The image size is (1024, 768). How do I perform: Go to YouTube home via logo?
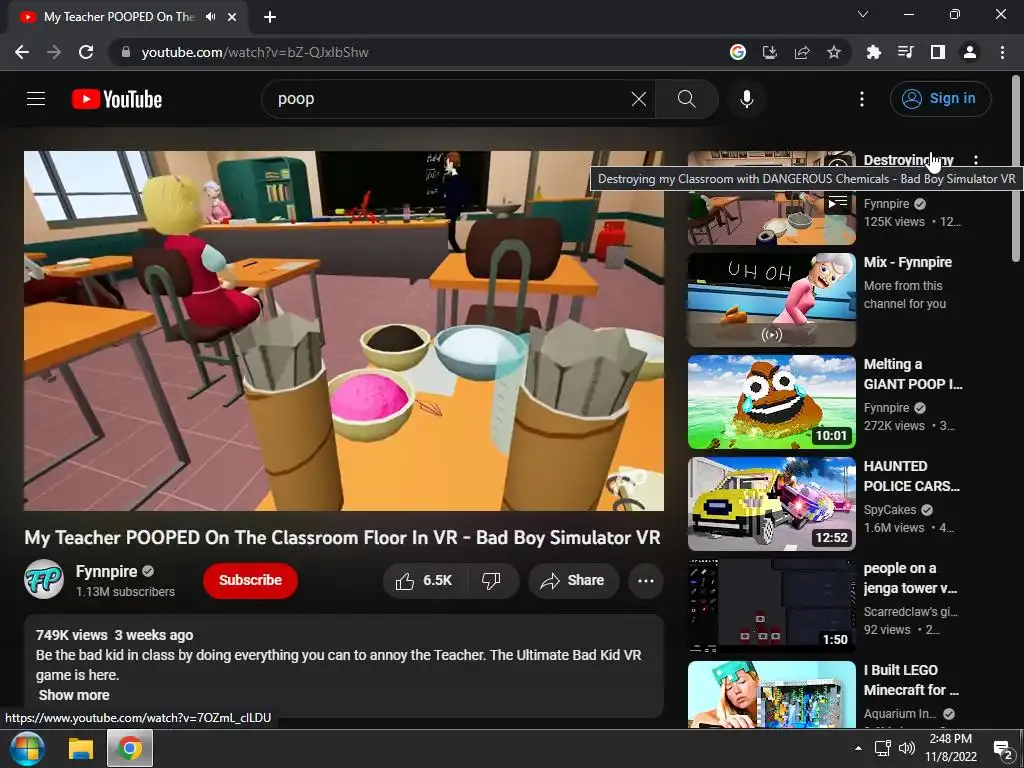(x=117, y=99)
